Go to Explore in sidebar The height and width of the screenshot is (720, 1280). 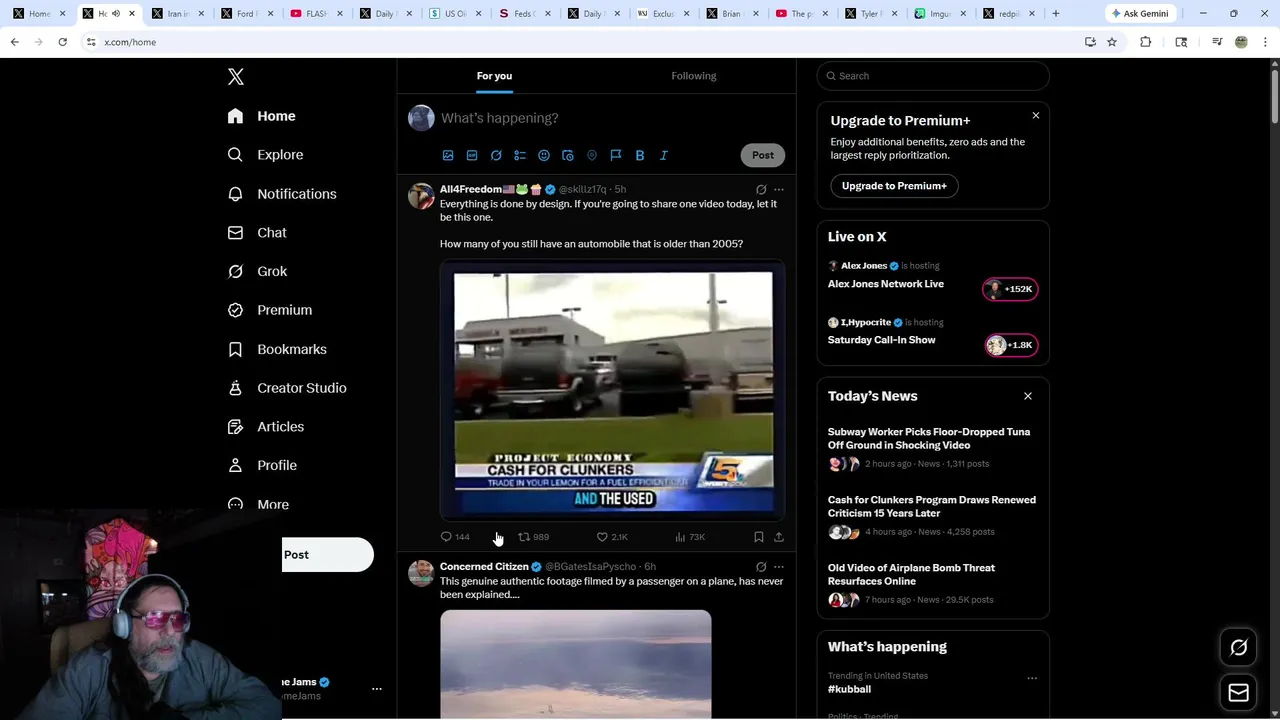coord(265,155)
